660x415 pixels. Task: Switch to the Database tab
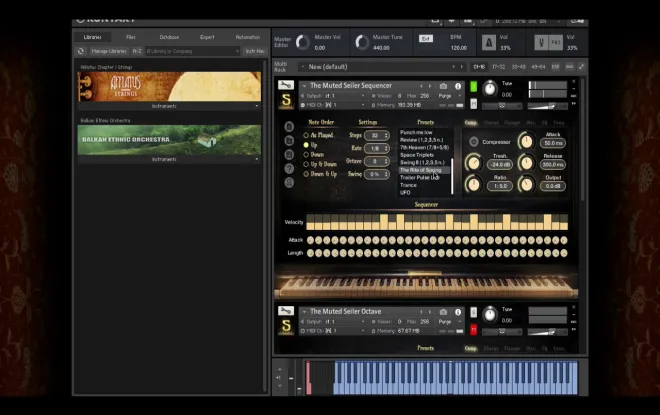tap(169, 37)
